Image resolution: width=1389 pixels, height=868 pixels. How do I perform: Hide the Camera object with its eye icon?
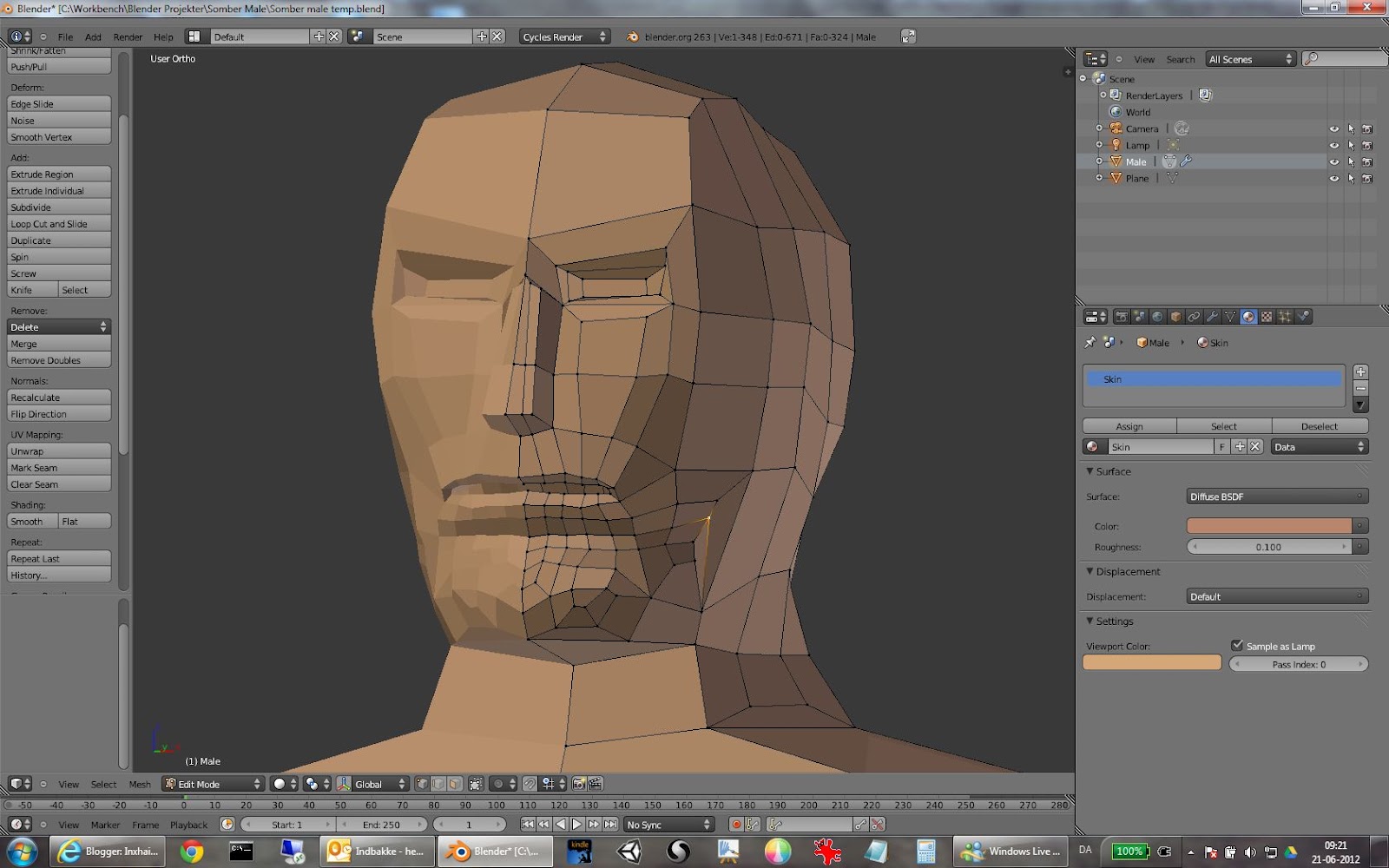tap(1334, 128)
